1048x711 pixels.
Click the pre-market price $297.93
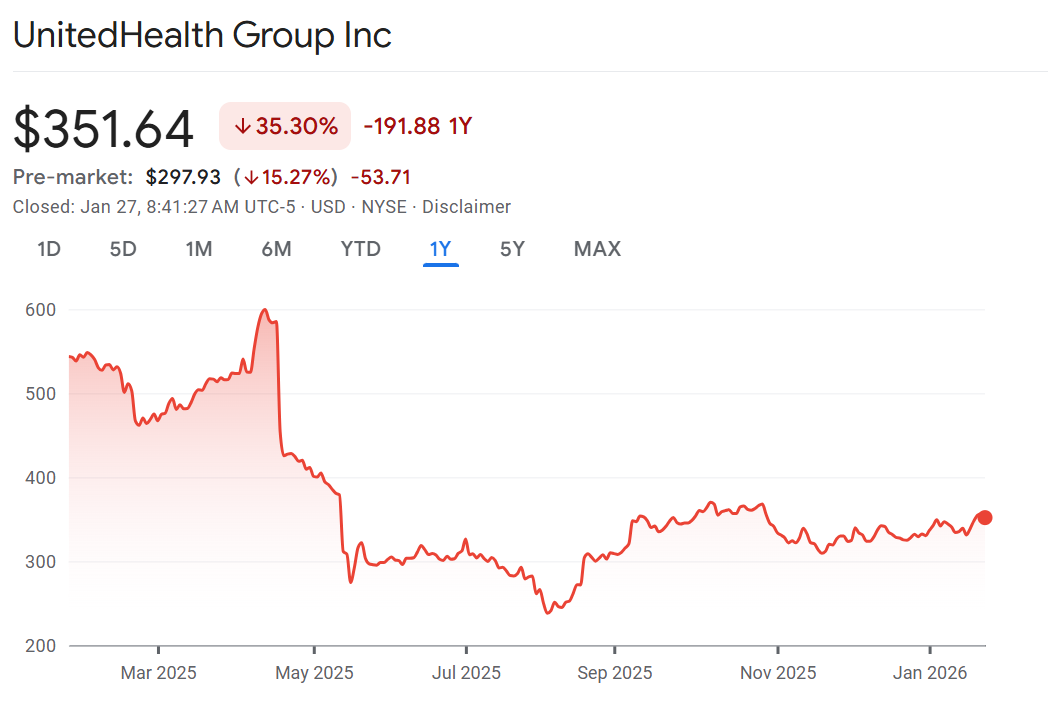click(185, 178)
